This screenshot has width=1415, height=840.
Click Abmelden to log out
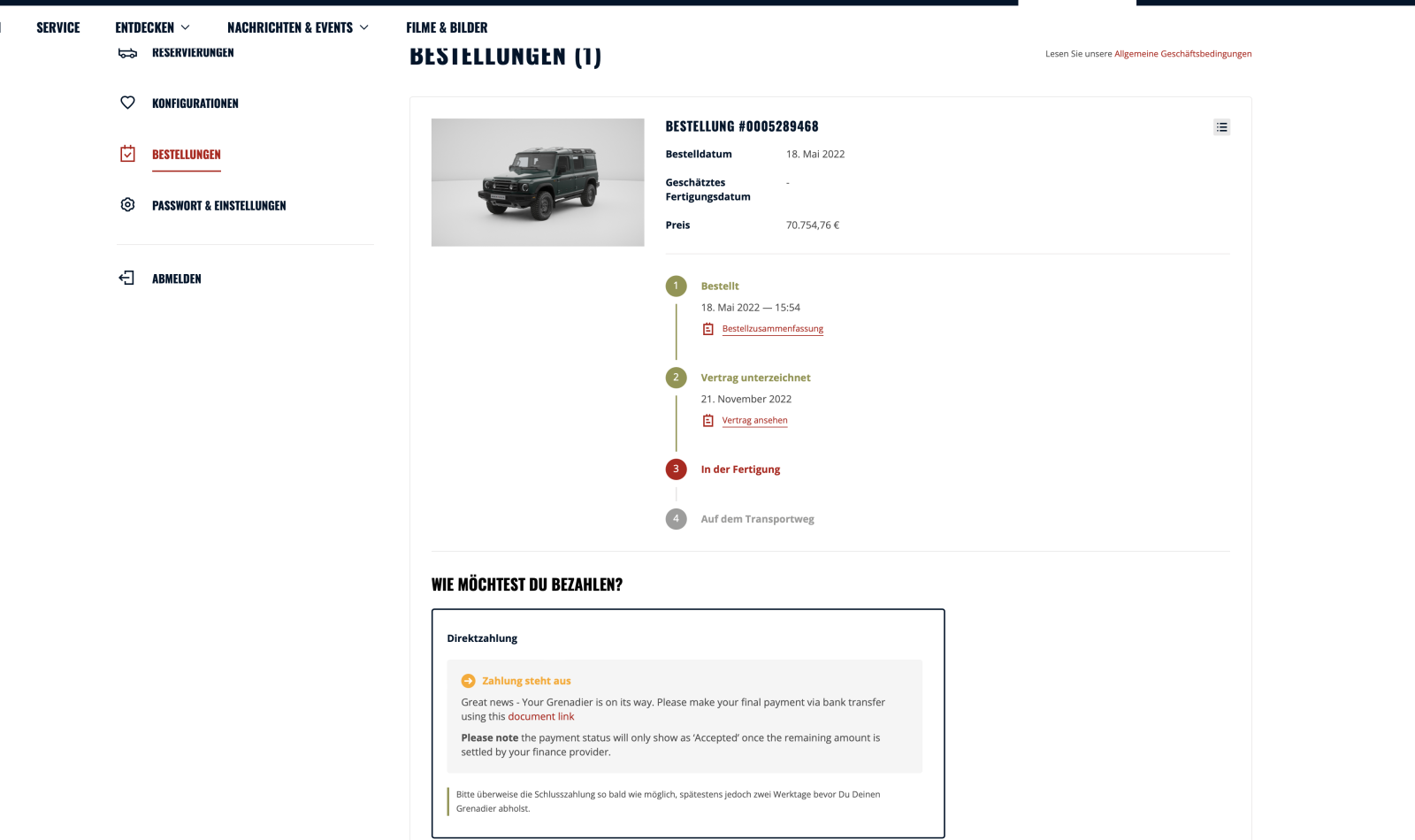(177, 279)
